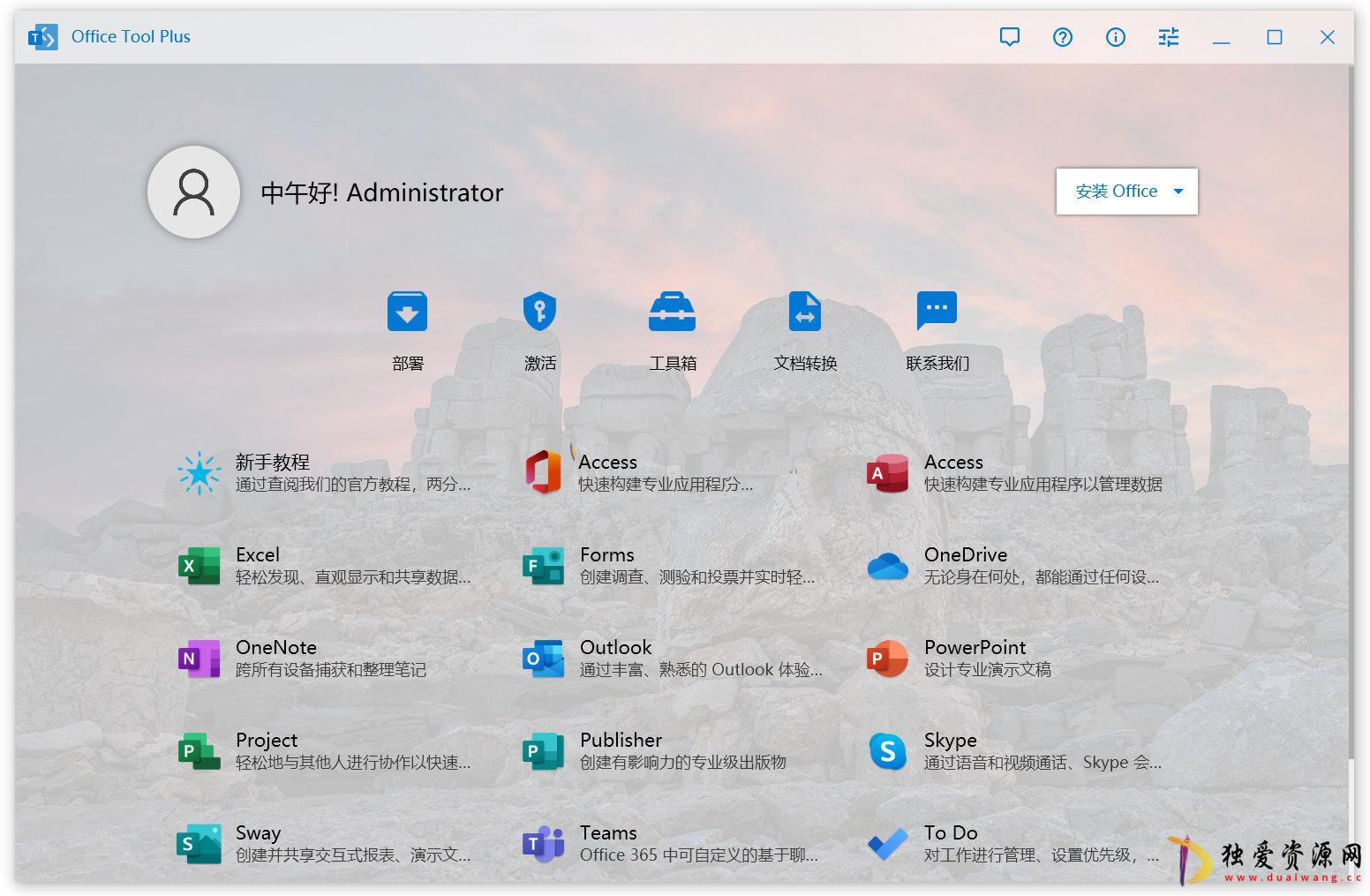Screen dimensions: 1370x896
Task: Click the 工具箱 label
Action: click(673, 364)
